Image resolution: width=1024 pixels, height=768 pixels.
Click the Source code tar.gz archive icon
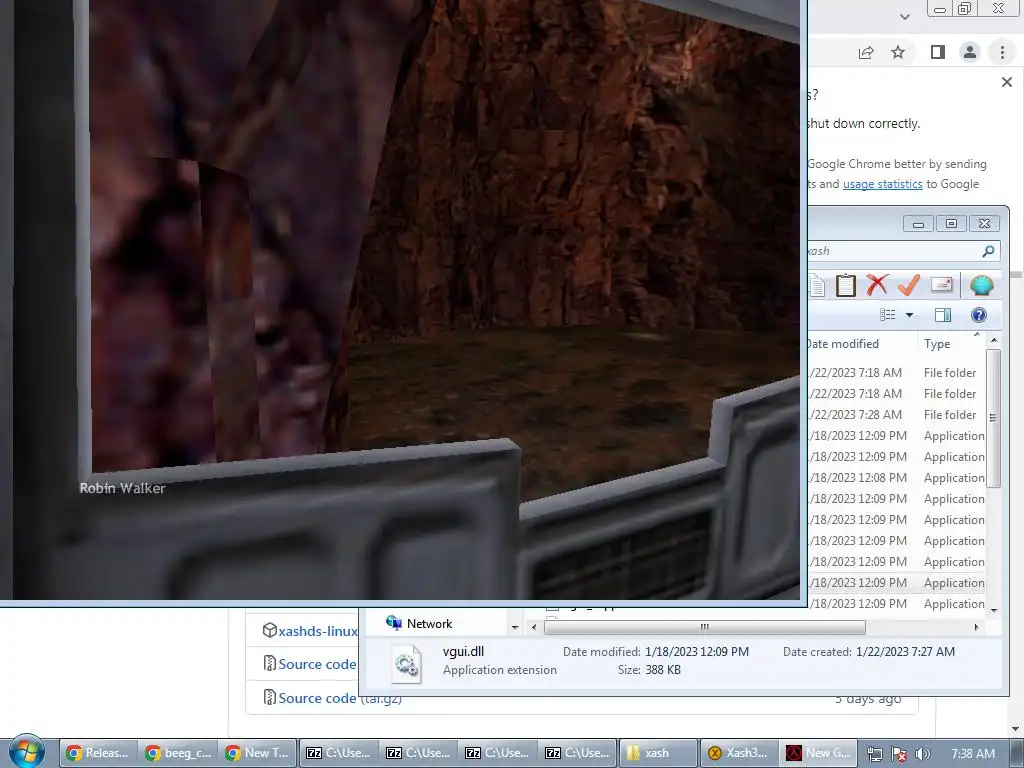coord(270,697)
